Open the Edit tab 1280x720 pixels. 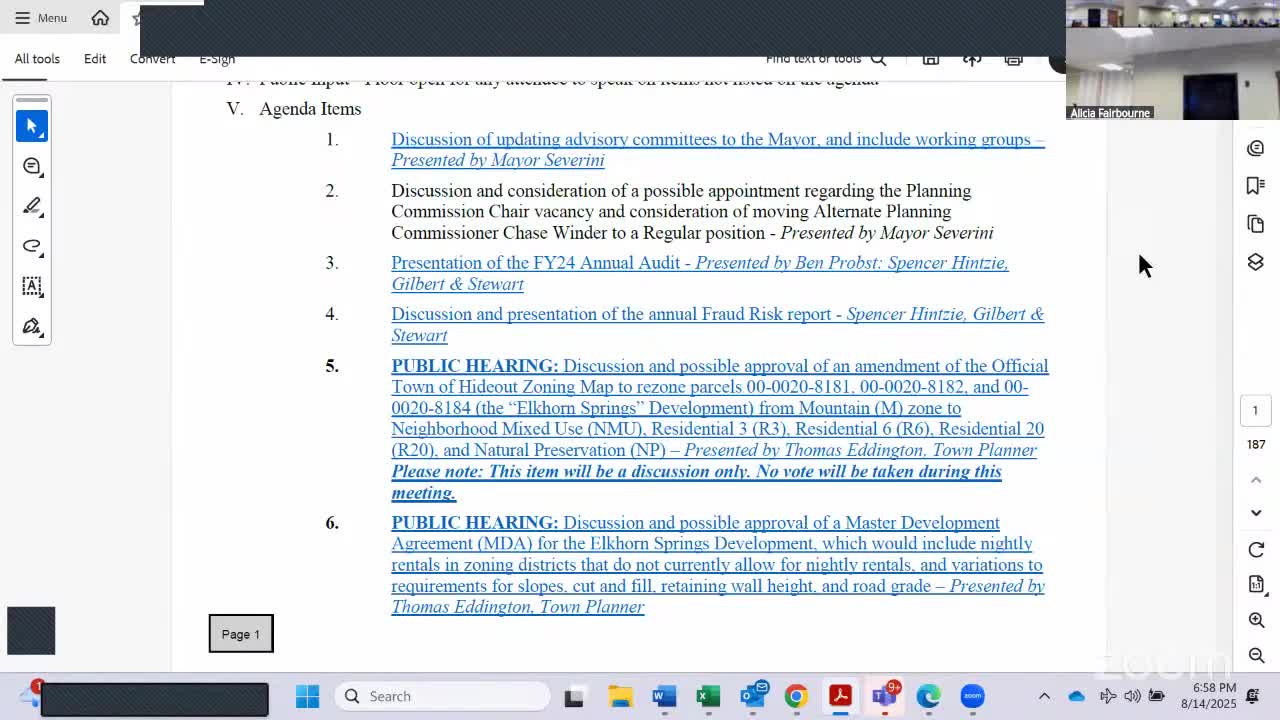95,59
